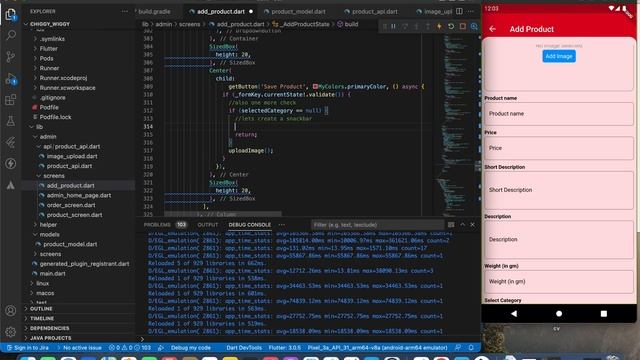Expand the Flutter folder
Viewport: 640px width, 360px height.
pyautogui.click(x=49, y=49)
